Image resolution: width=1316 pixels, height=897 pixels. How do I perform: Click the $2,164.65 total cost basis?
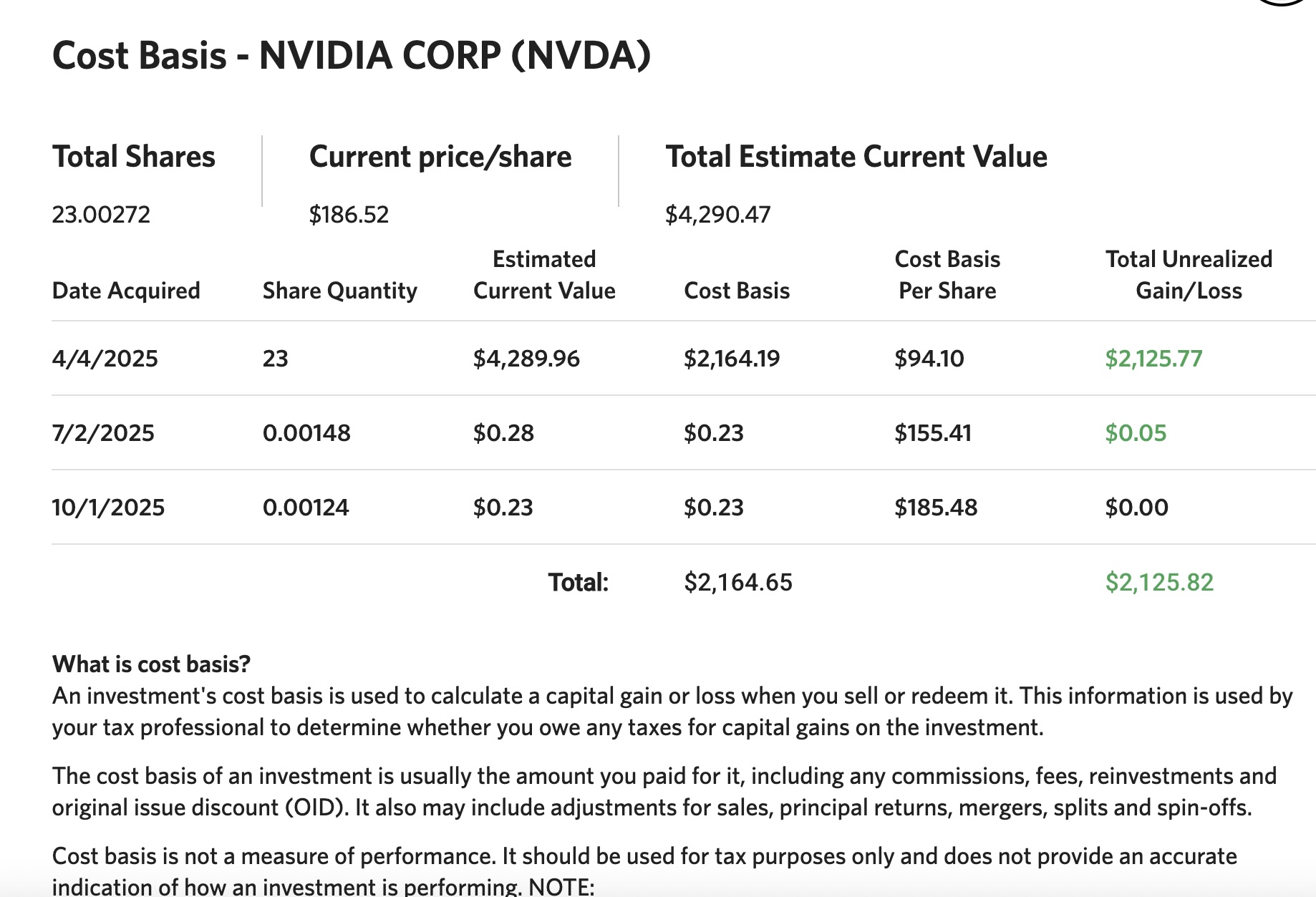pos(737,582)
